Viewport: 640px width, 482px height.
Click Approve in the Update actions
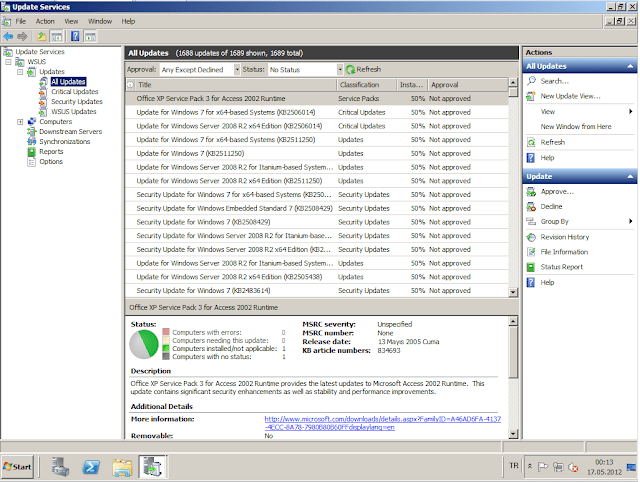(557, 190)
